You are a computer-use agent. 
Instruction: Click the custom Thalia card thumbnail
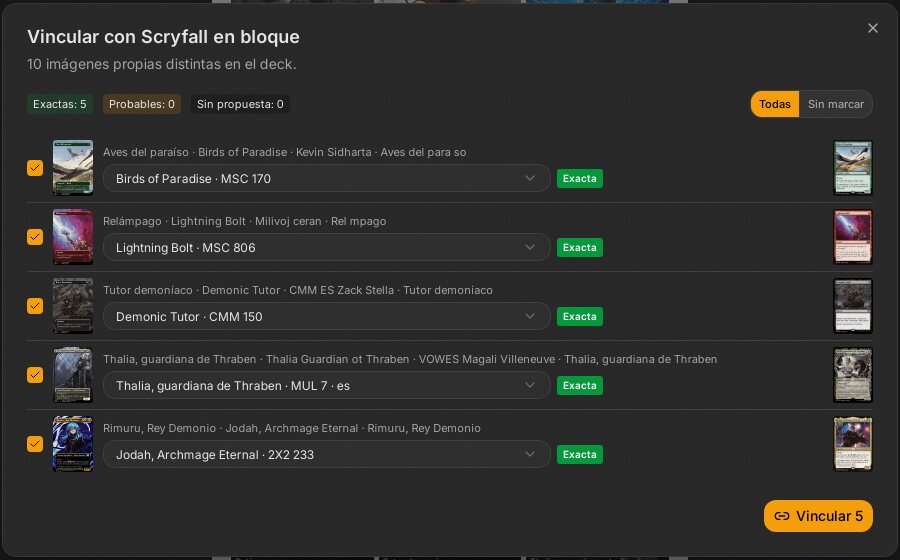click(x=73, y=375)
